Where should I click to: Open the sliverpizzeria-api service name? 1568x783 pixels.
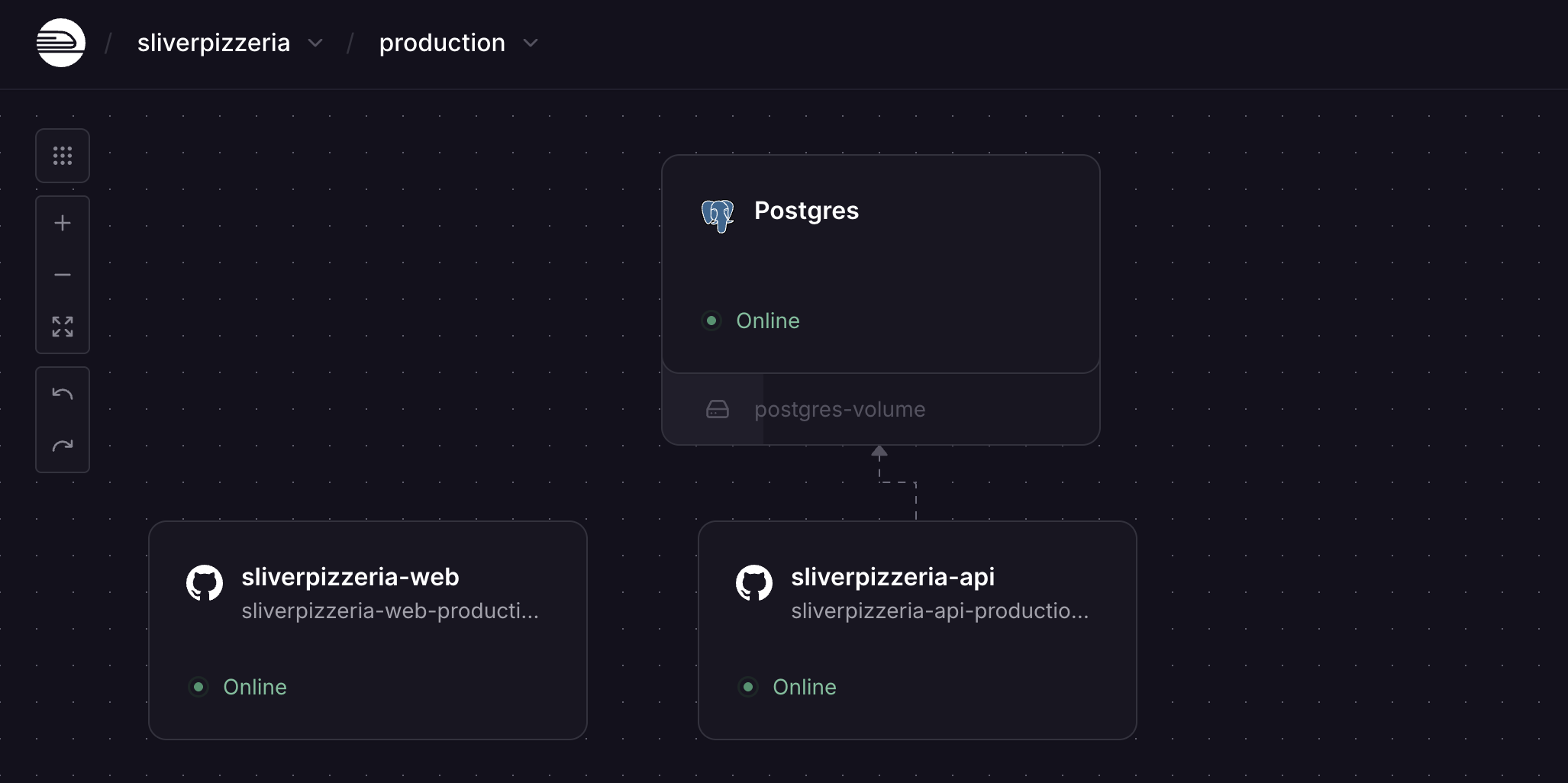pos(892,577)
